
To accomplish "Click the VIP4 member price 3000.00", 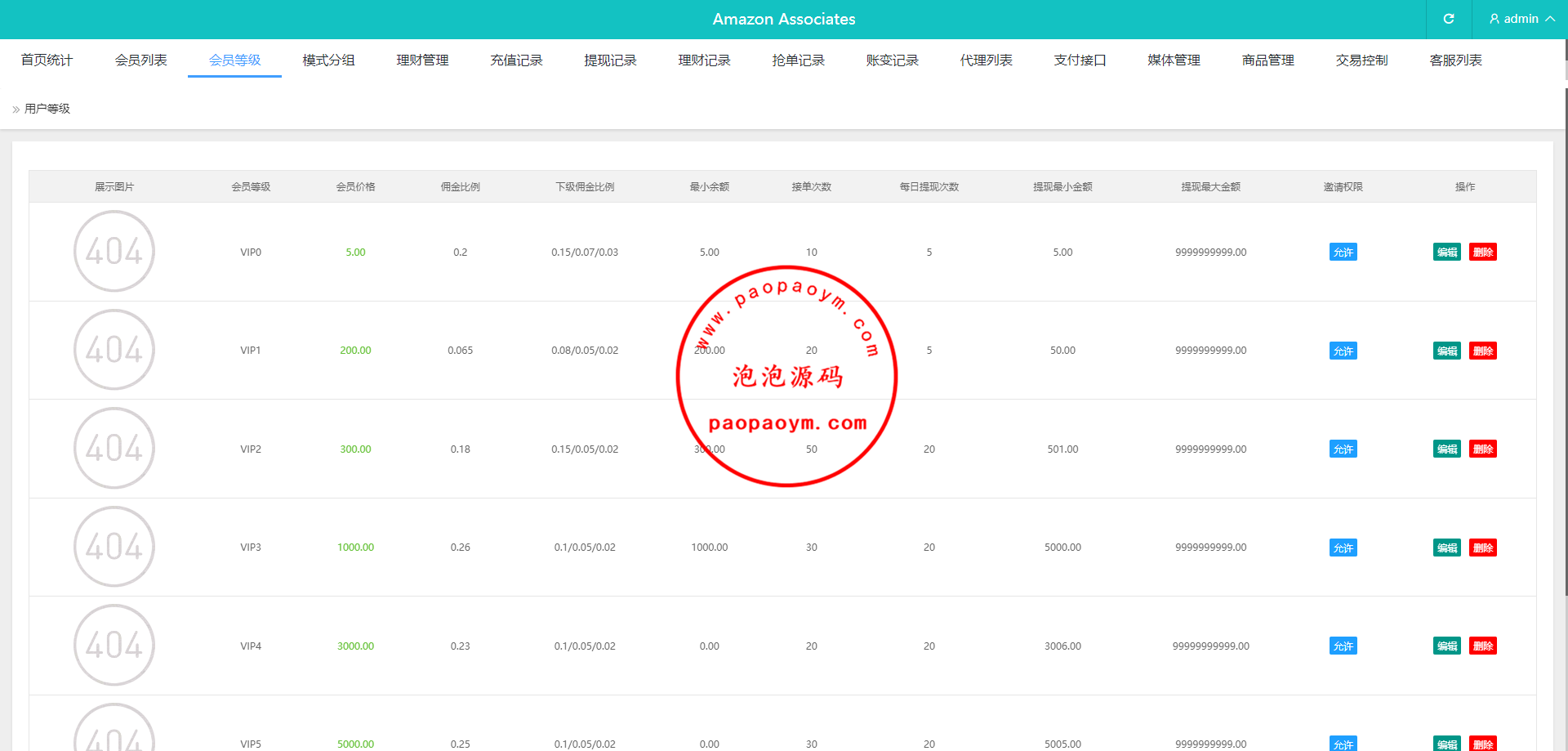I will click(x=355, y=646).
